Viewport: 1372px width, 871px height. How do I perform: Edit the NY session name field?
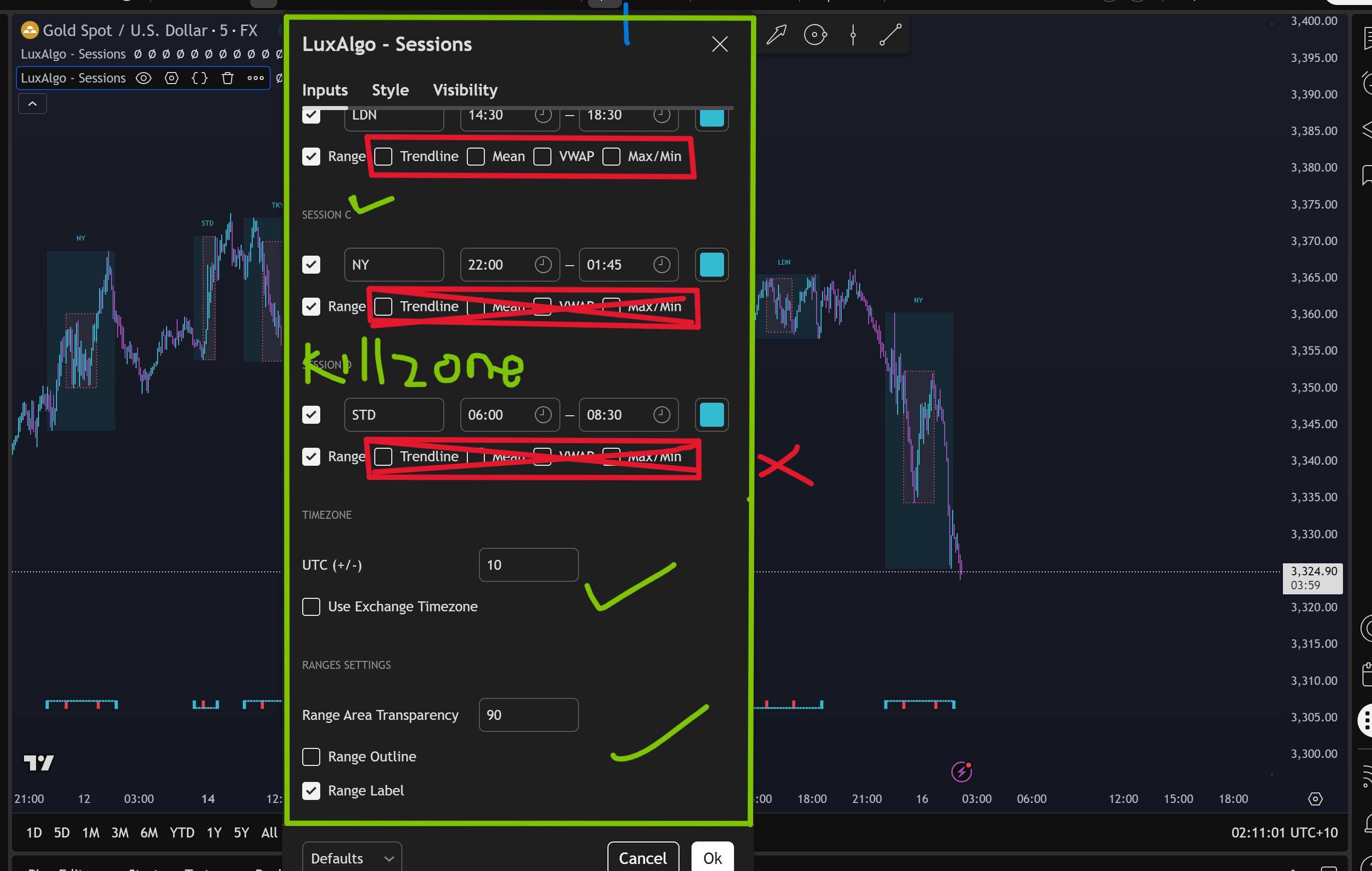(394, 265)
